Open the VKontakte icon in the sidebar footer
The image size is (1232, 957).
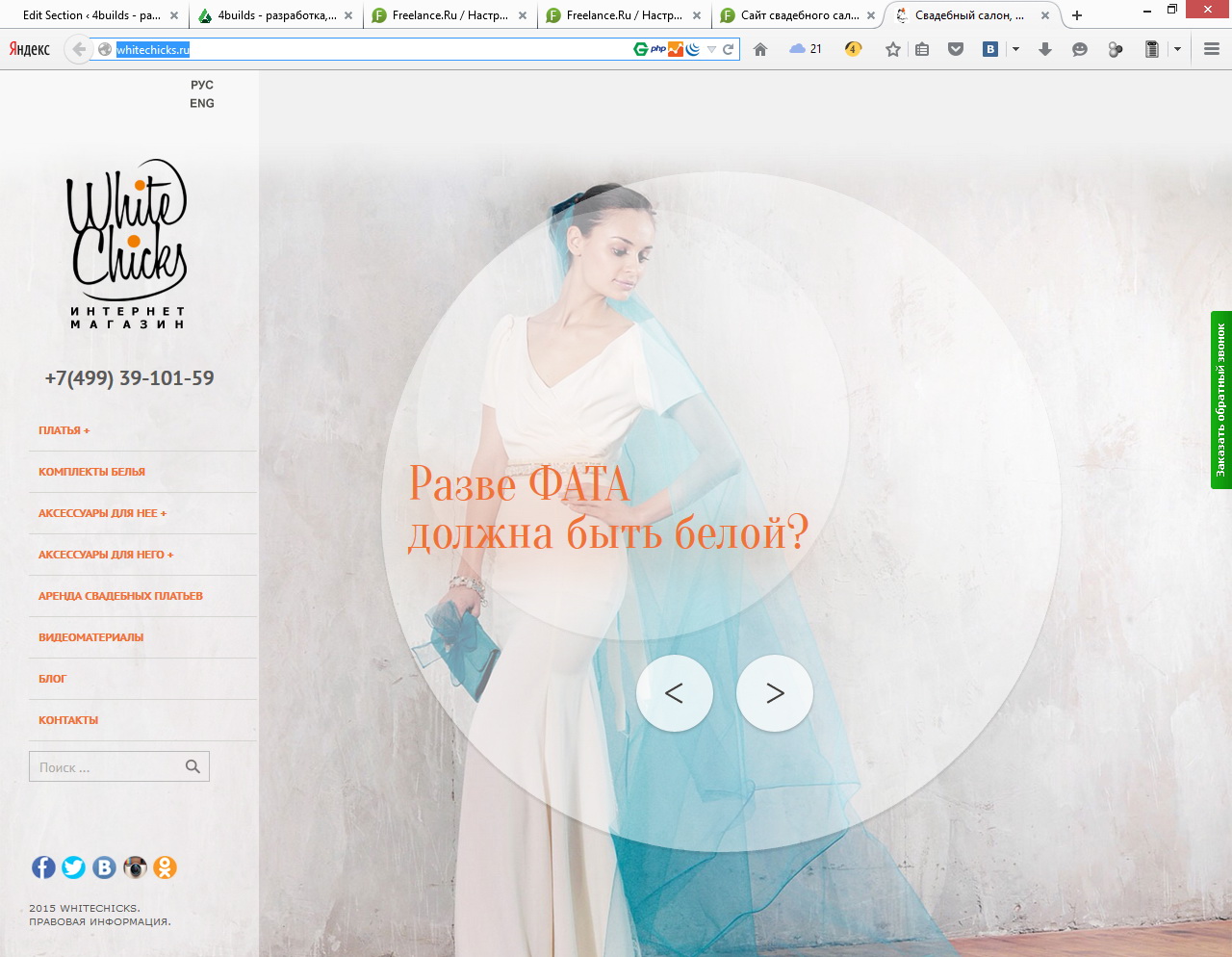point(104,867)
